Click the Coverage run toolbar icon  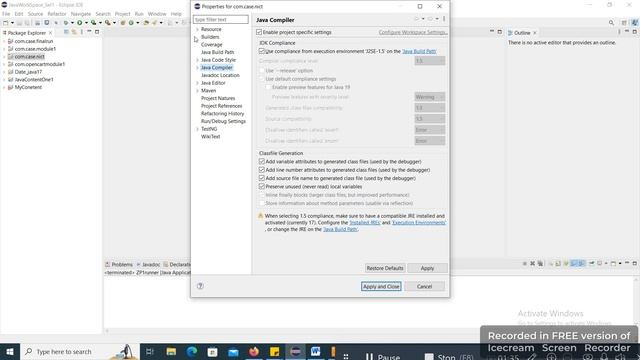pyautogui.click(x=93, y=23)
